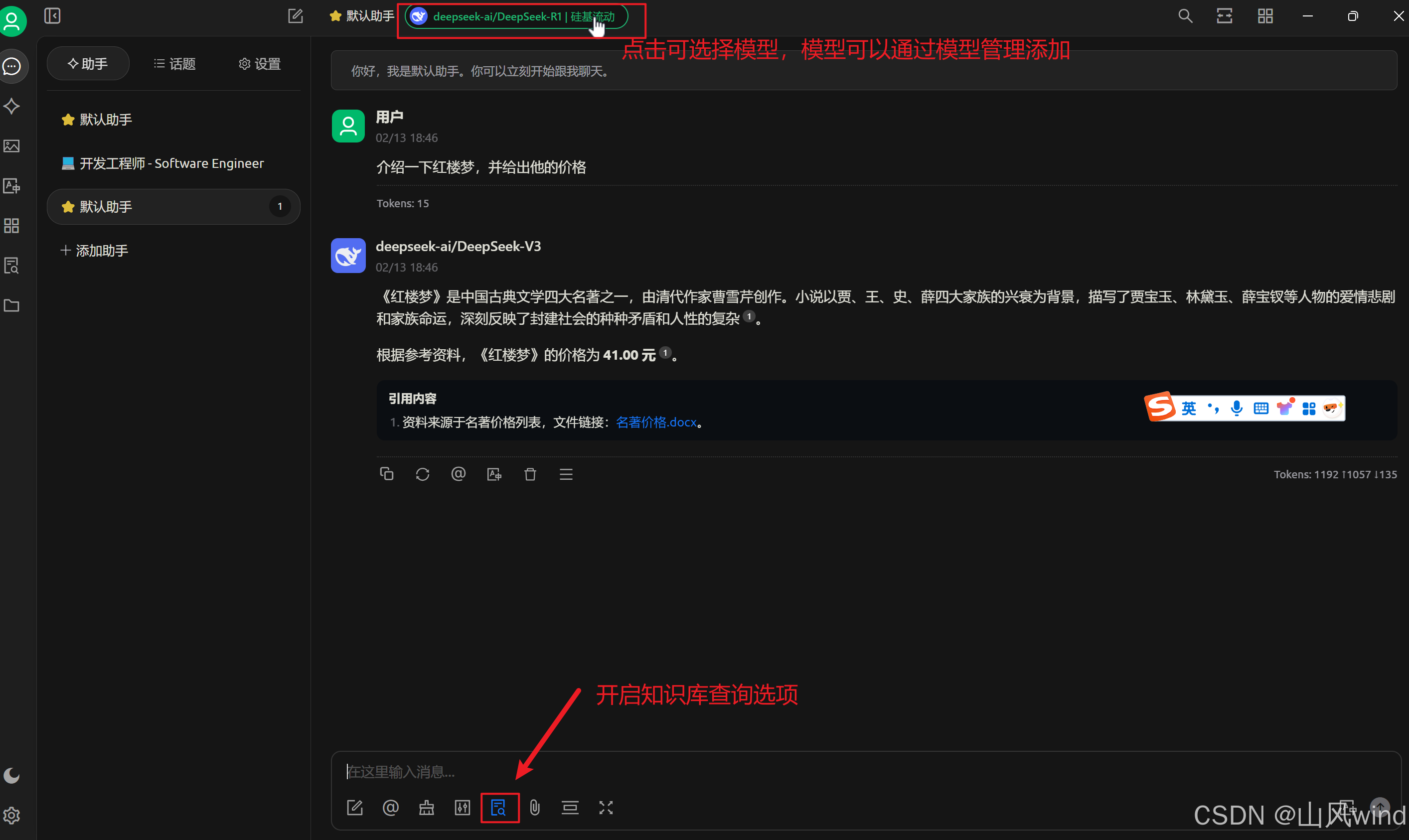1409x840 pixels.
Task: Open message more-options menu icon
Action: (x=566, y=474)
